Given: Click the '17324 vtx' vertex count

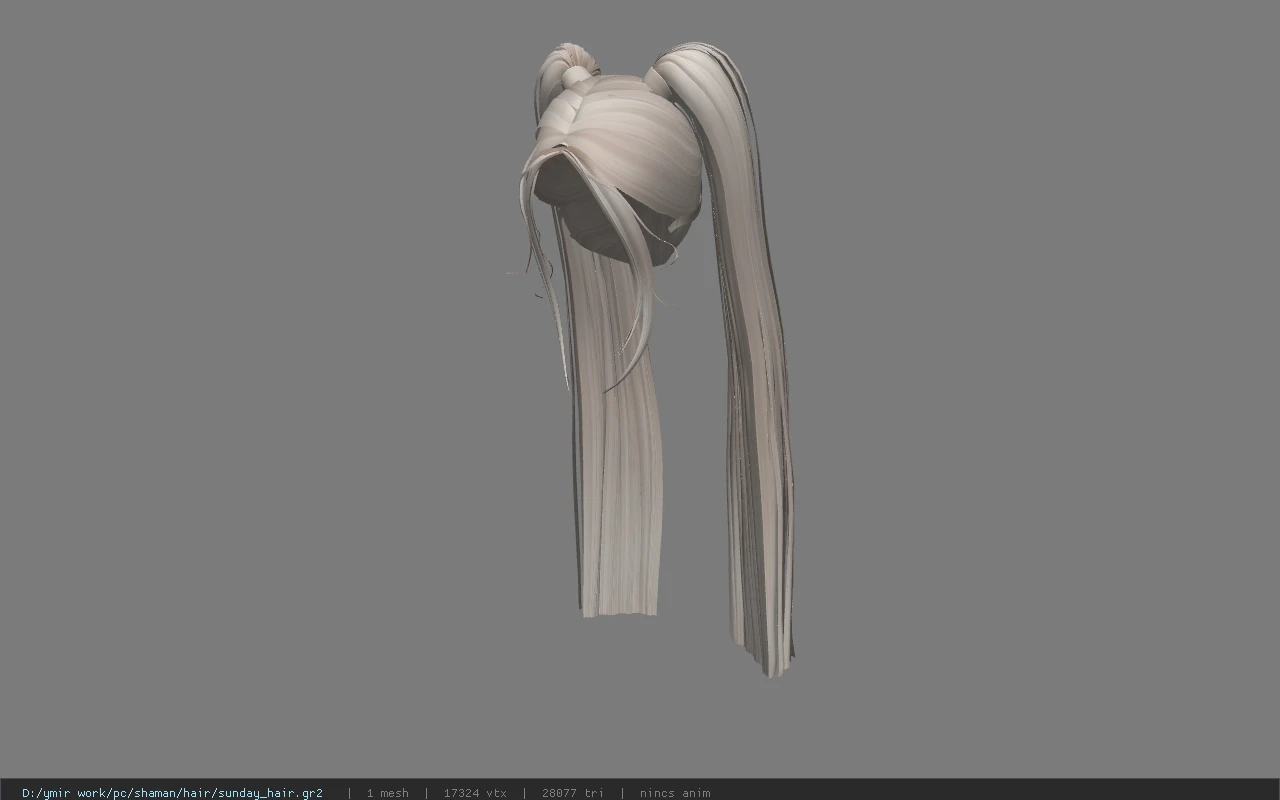Looking at the screenshot, I should click(x=475, y=793).
